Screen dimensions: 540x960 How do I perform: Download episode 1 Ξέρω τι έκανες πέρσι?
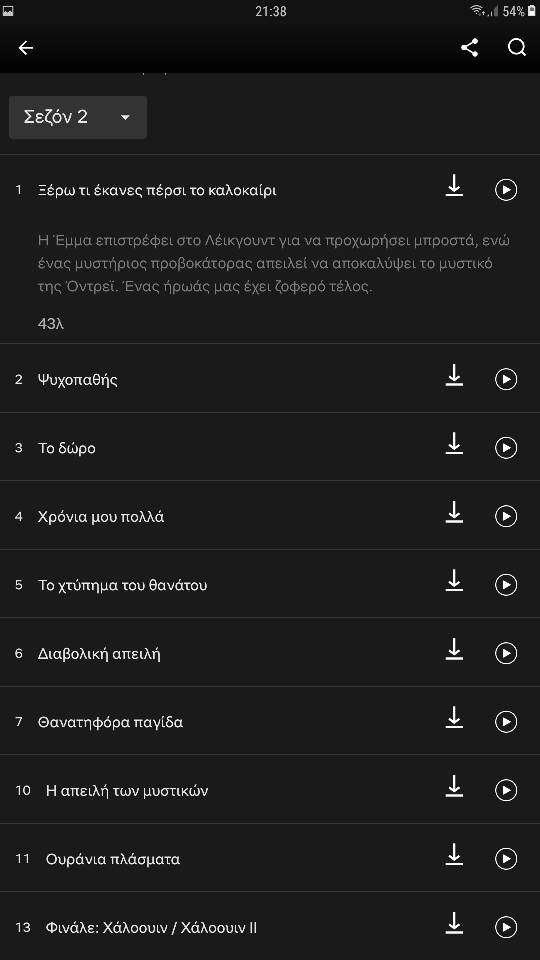[x=454, y=186]
